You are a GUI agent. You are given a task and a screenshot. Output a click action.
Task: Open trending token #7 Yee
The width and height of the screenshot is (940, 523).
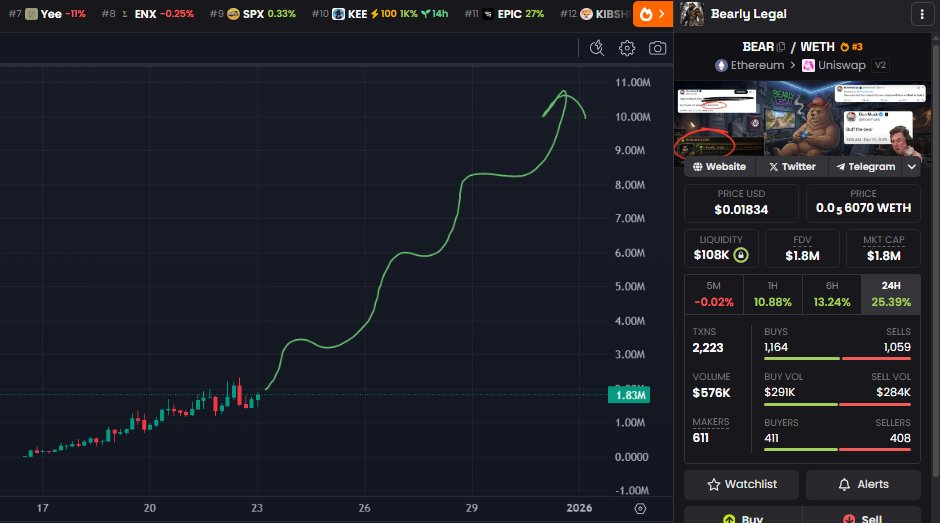coord(47,14)
